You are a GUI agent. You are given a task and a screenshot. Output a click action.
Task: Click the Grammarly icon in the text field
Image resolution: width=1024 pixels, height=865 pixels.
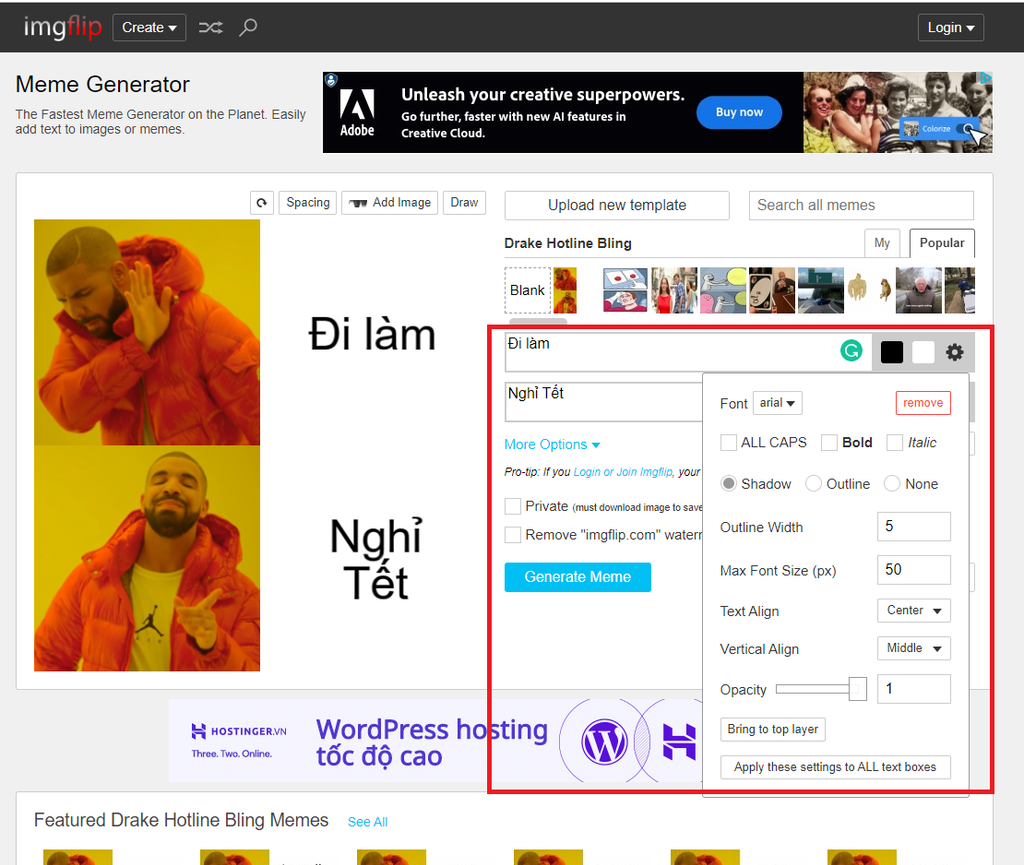click(x=851, y=352)
